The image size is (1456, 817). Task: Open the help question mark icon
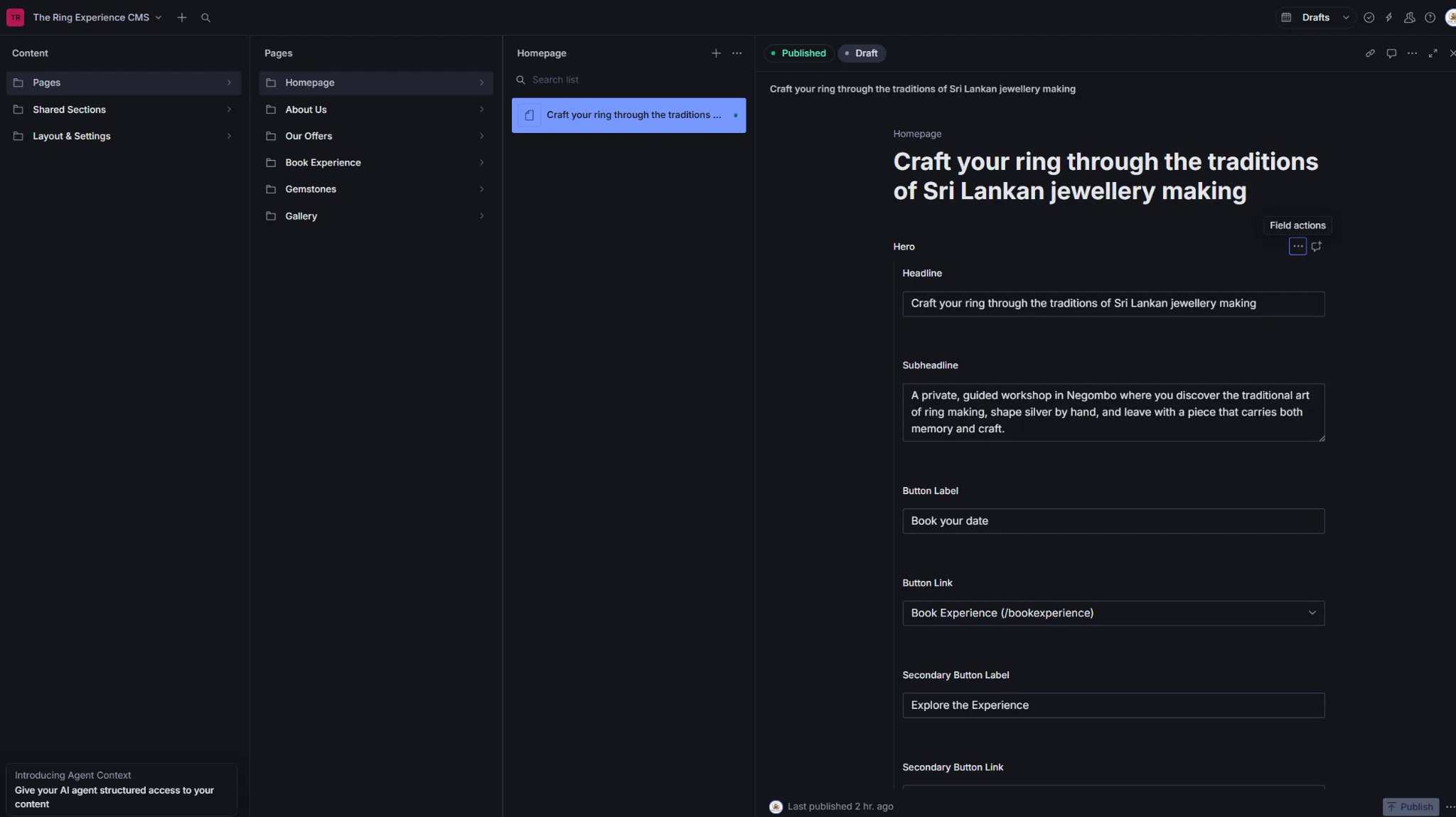(x=1430, y=18)
